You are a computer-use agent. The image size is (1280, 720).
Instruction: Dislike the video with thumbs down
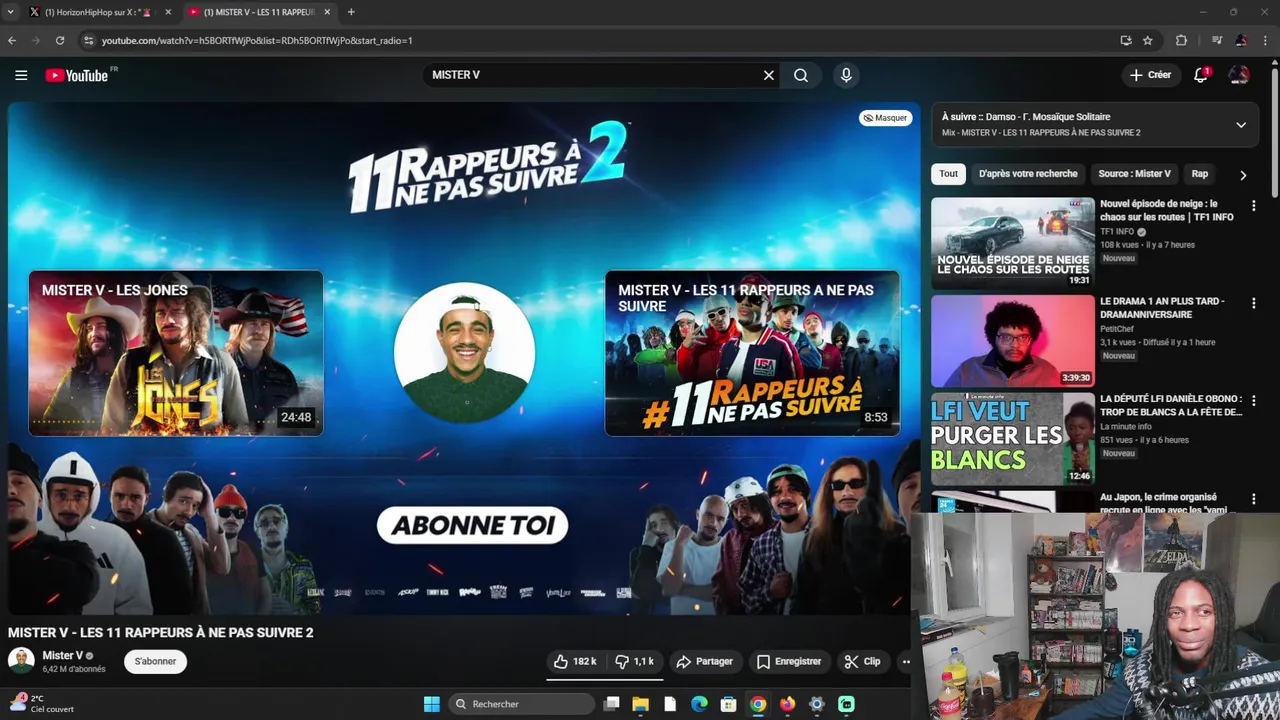(634, 661)
